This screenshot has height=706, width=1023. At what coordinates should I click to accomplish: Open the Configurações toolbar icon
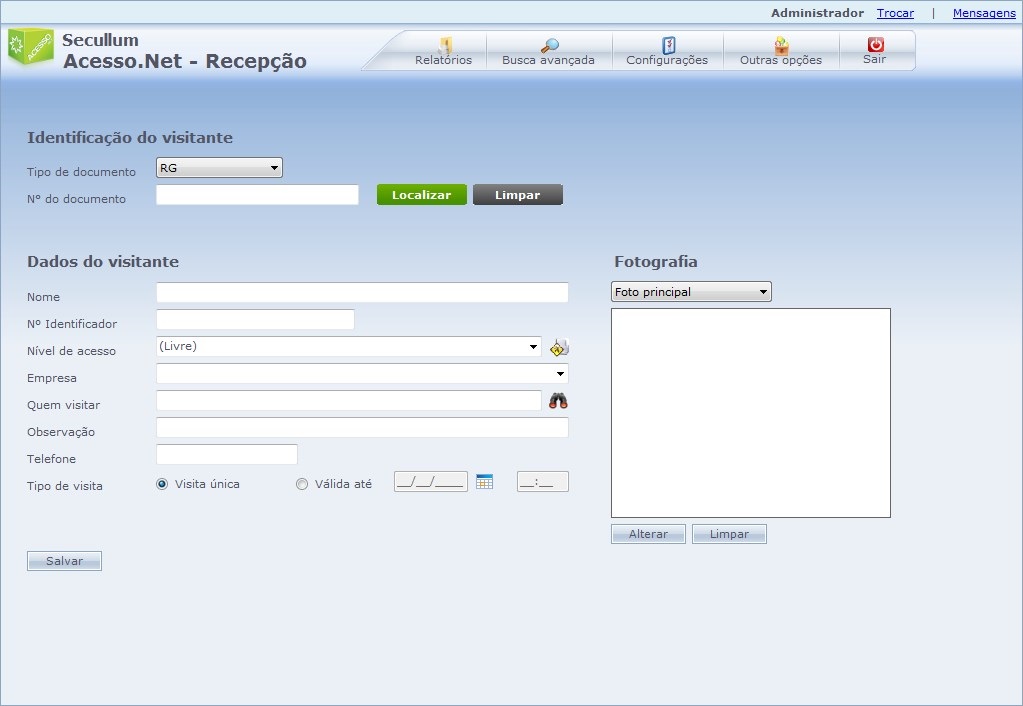tap(668, 45)
